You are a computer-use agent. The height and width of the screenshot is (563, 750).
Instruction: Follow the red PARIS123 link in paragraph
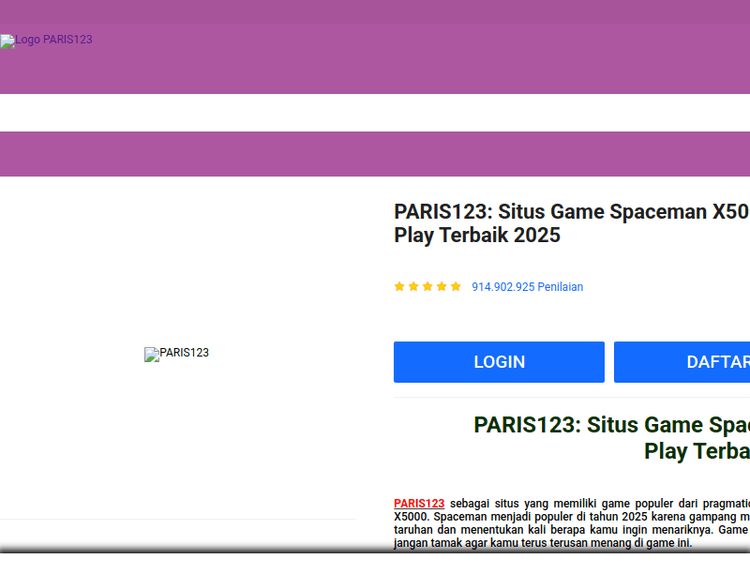419,504
